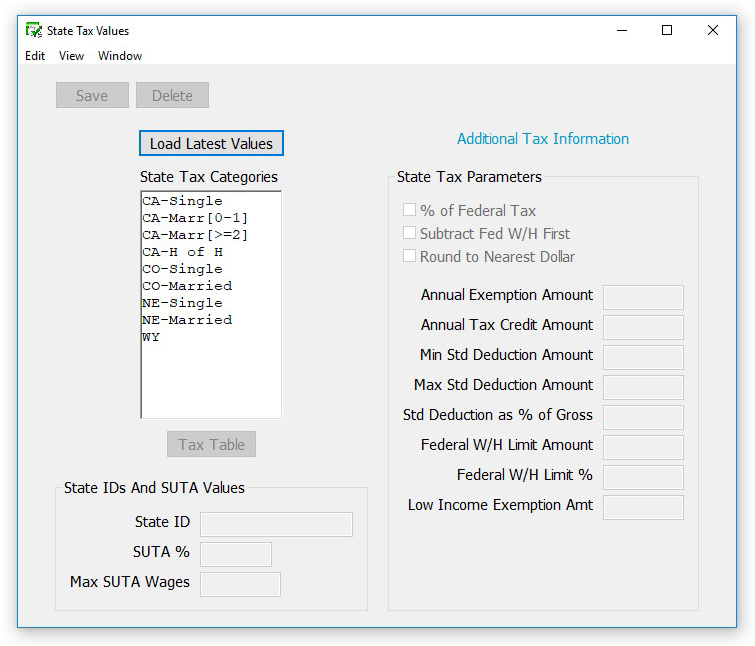Click the Max SUTA Wages input field
Viewport: 755px width, 646px height.
(240, 584)
